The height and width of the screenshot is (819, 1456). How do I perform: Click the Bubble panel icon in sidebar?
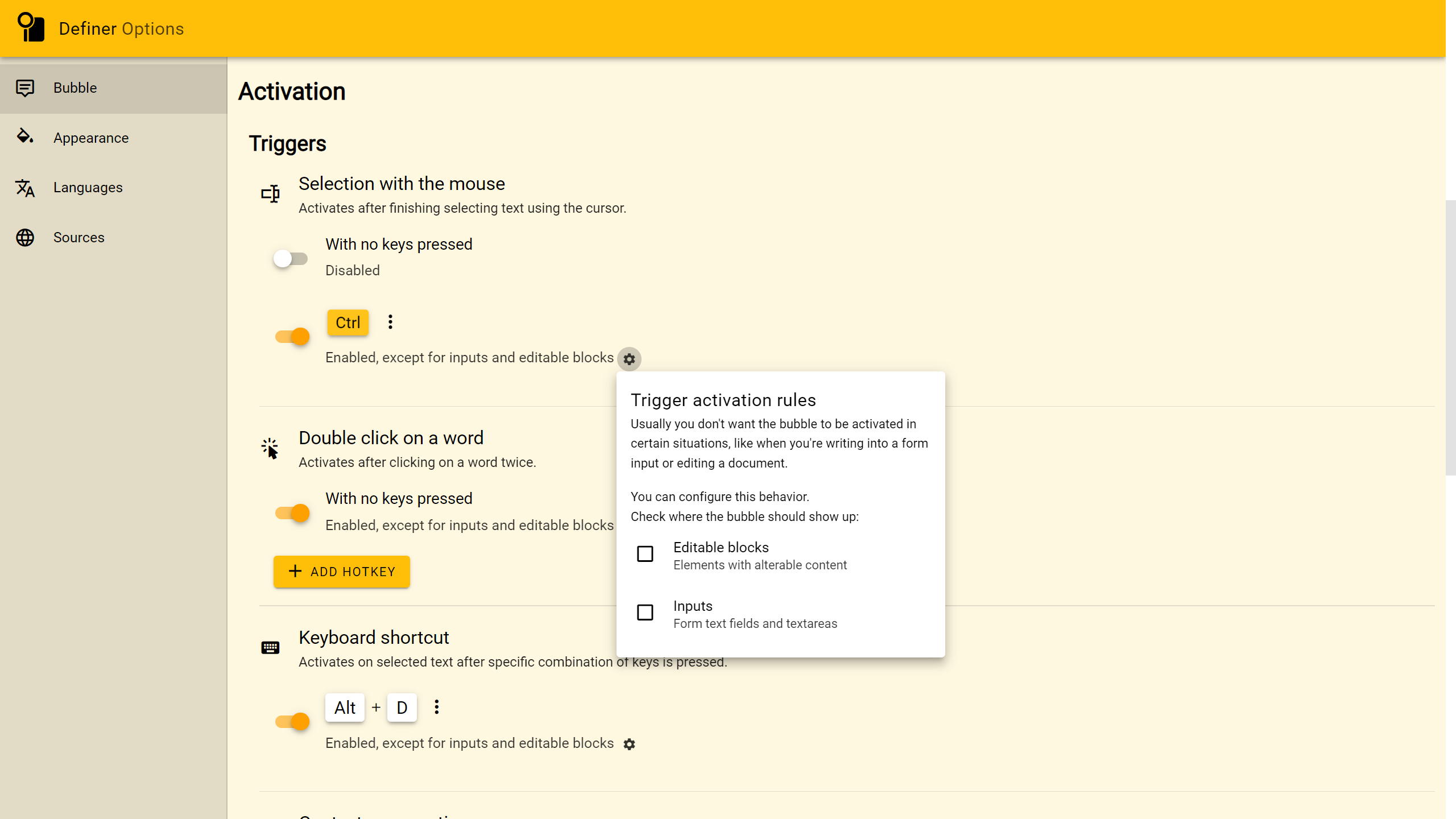[25, 88]
